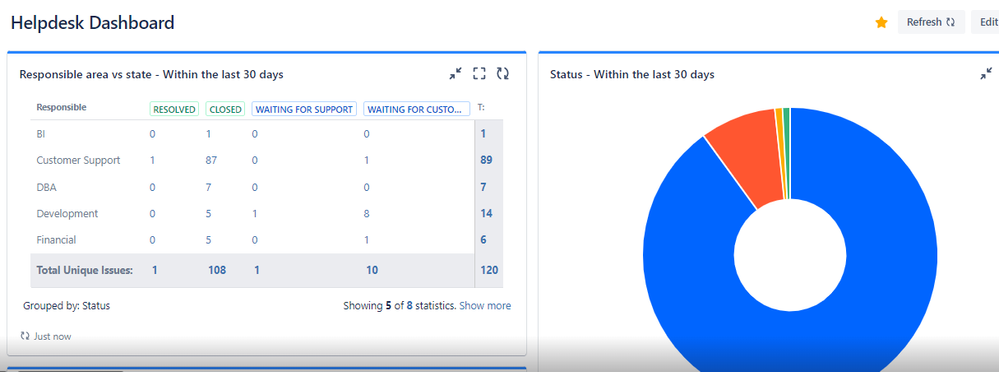The image size is (999, 372).
Task: Click DBA closed count 7
Action: (x=208, y=187)
